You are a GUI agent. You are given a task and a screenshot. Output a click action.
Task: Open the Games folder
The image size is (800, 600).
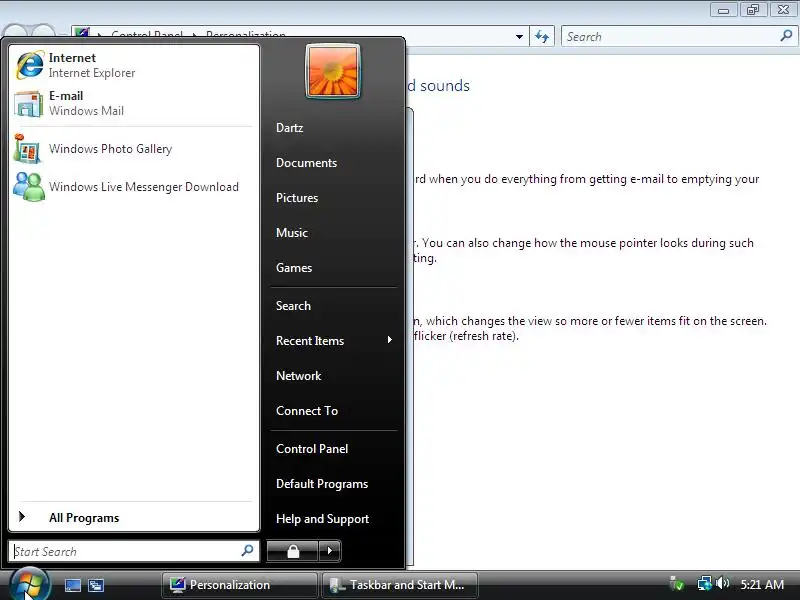point(333,268)
